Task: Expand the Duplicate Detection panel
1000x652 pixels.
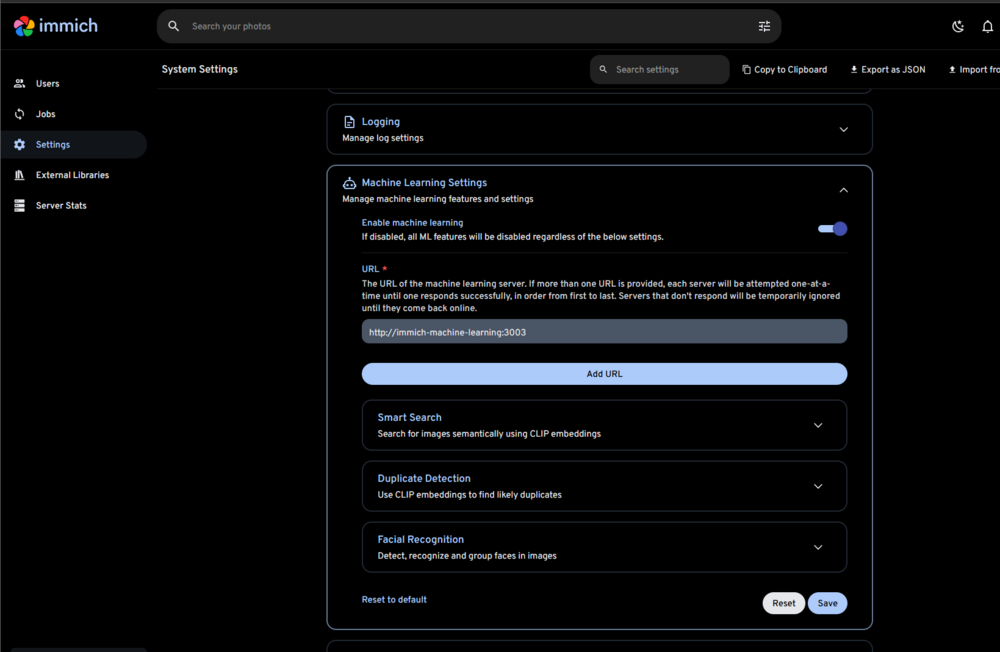Action: point(818,487)
